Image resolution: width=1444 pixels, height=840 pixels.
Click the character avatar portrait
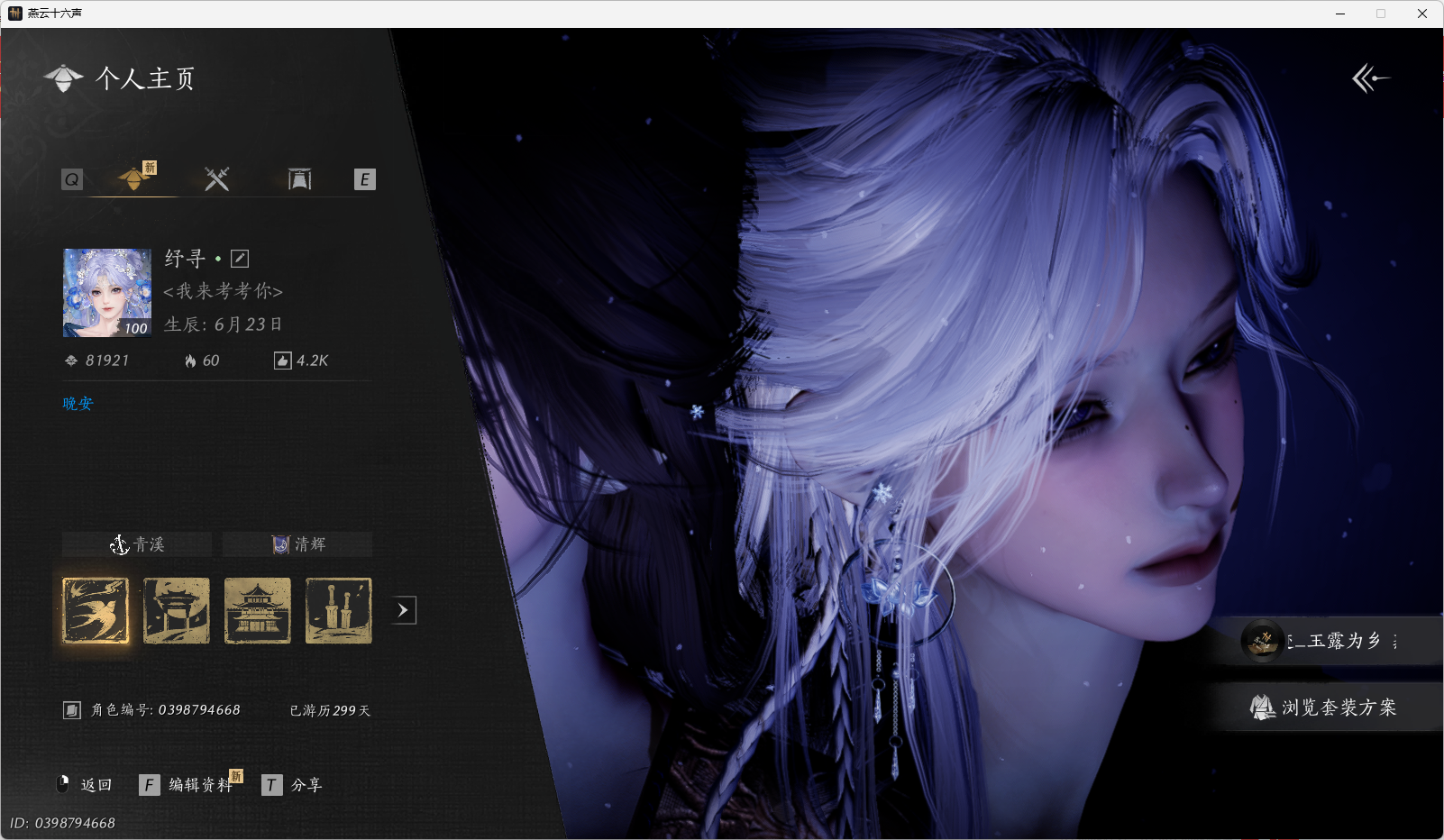pyautogui.click(x=107, y=293)
